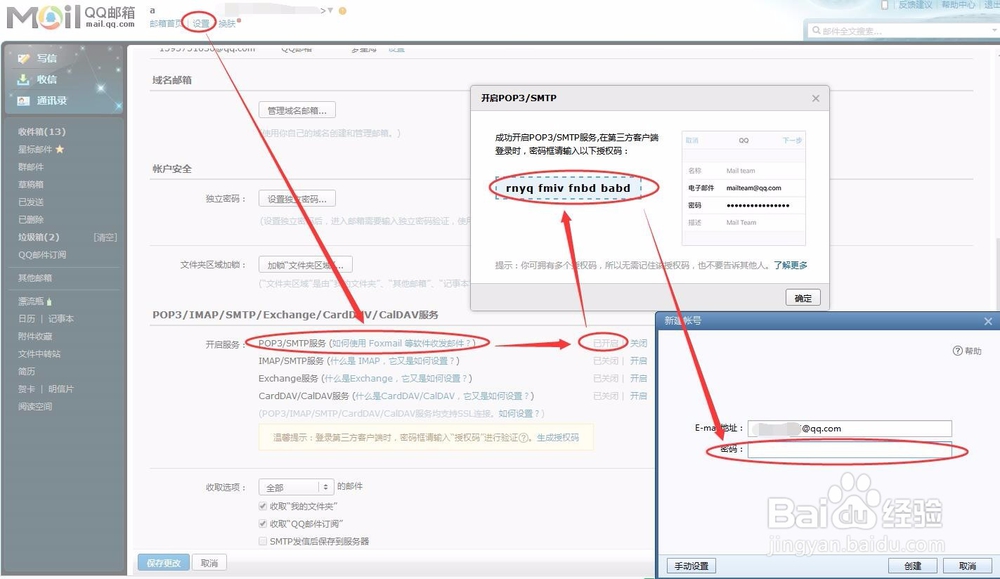Open the 全部 fetch options dropdown
1000x579 pixels.
[296, 487]
